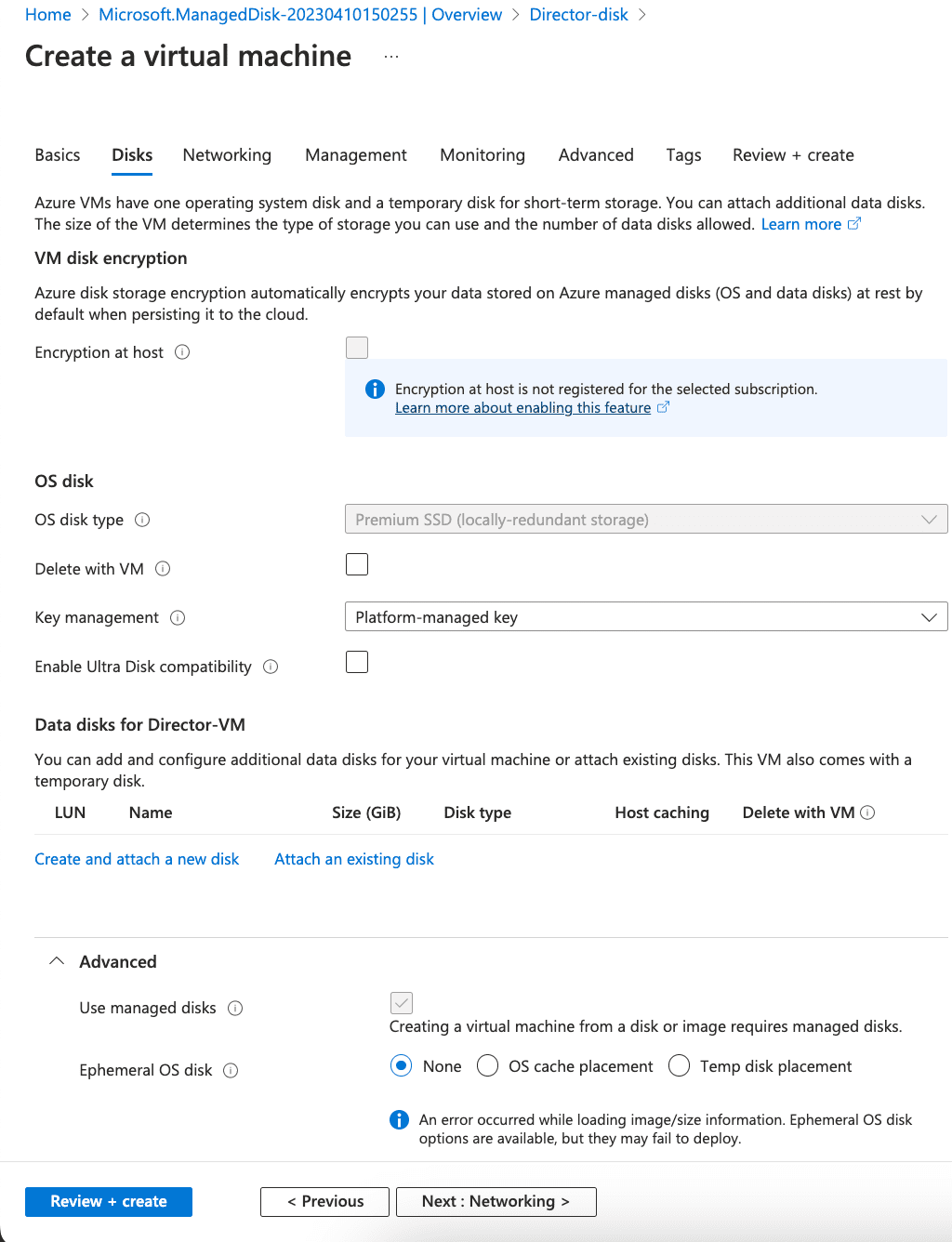Open the Key management info tooltip
Screen dimensions: 952x1242
[x=179, y=618]
